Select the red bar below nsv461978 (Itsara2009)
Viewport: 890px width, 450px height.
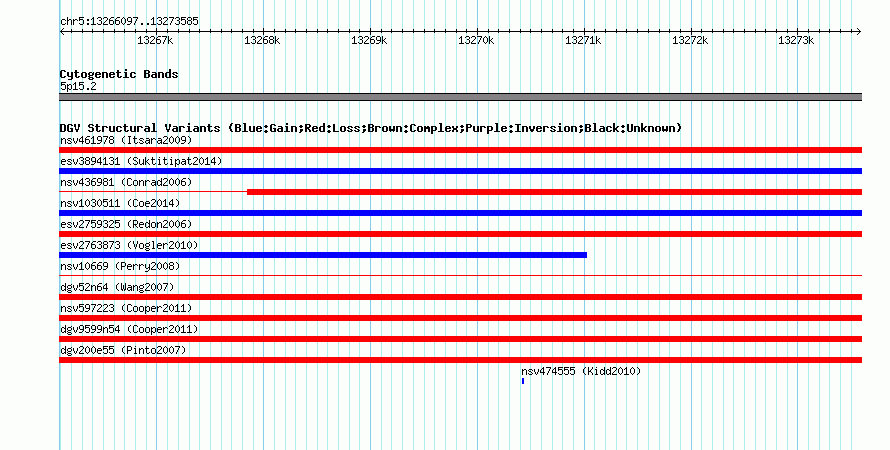460,150
